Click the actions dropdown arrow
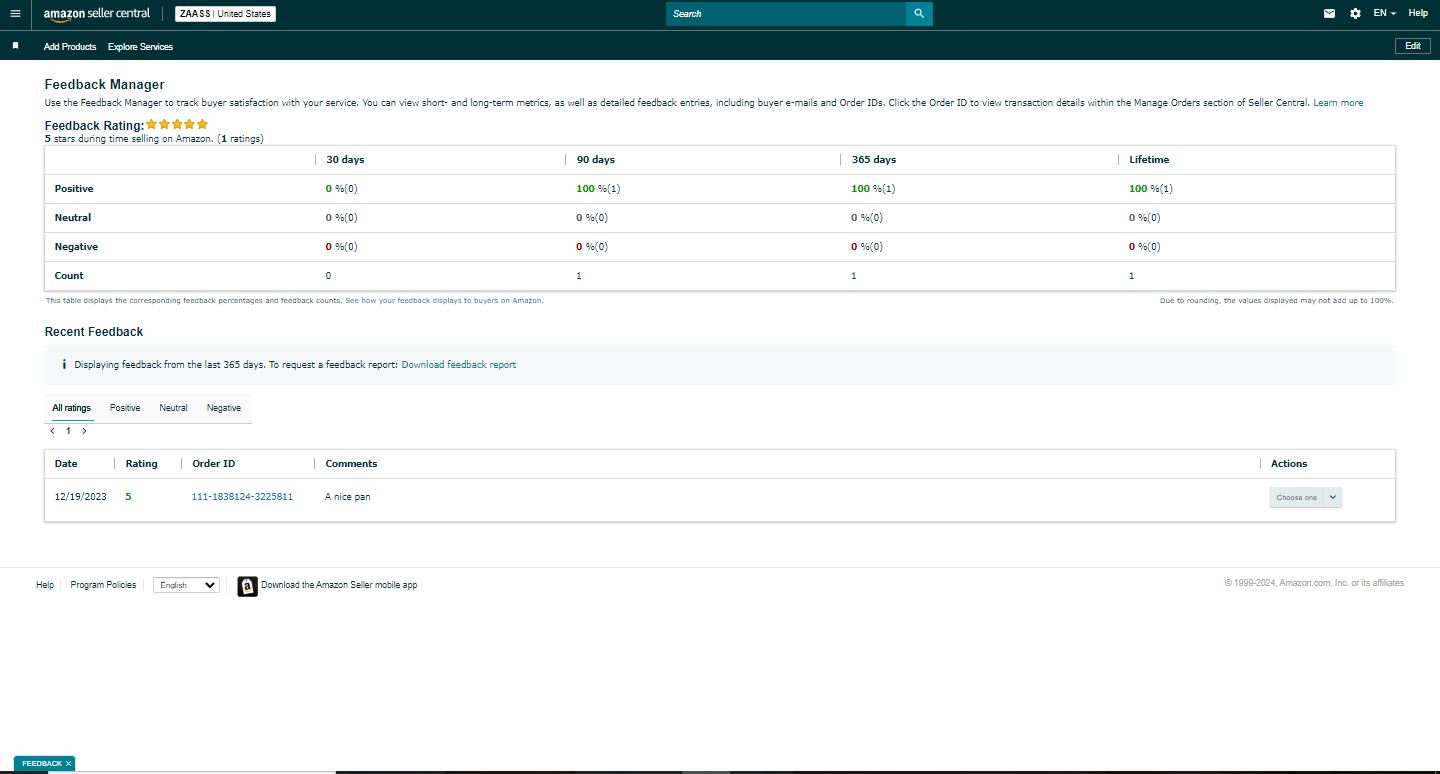 [1333, 497]
